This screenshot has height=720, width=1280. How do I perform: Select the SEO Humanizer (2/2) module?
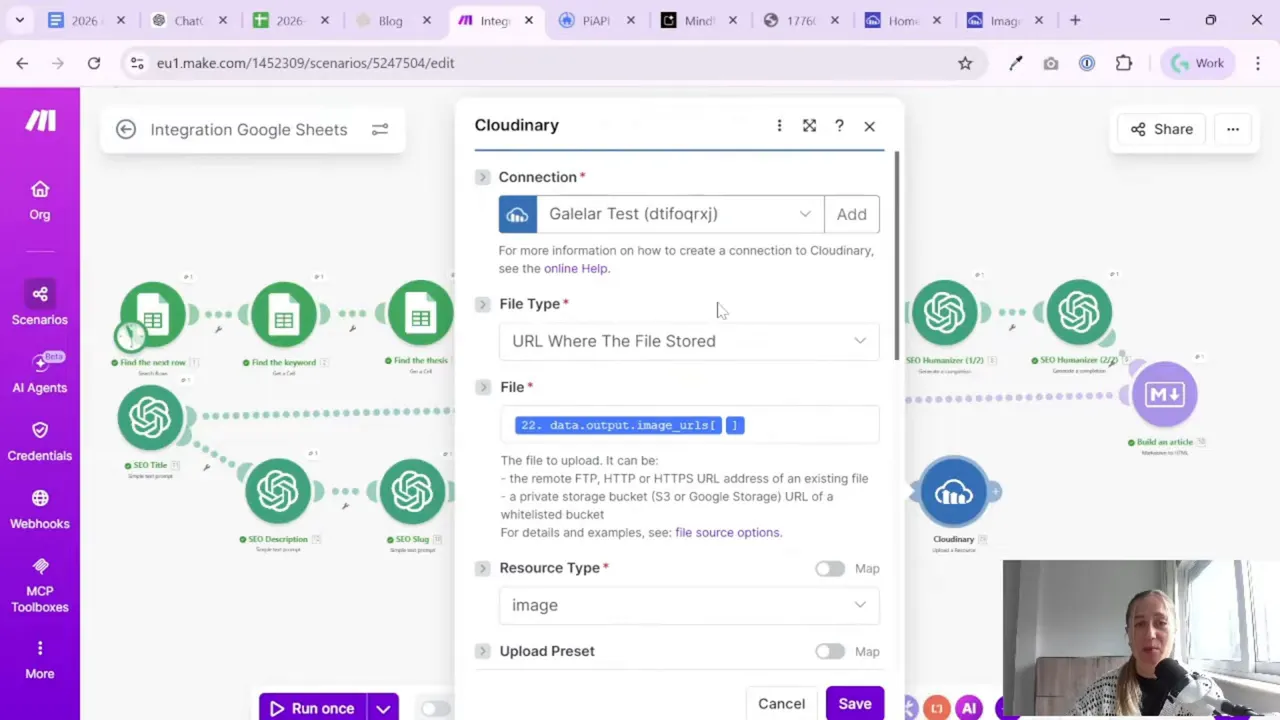1079,313
